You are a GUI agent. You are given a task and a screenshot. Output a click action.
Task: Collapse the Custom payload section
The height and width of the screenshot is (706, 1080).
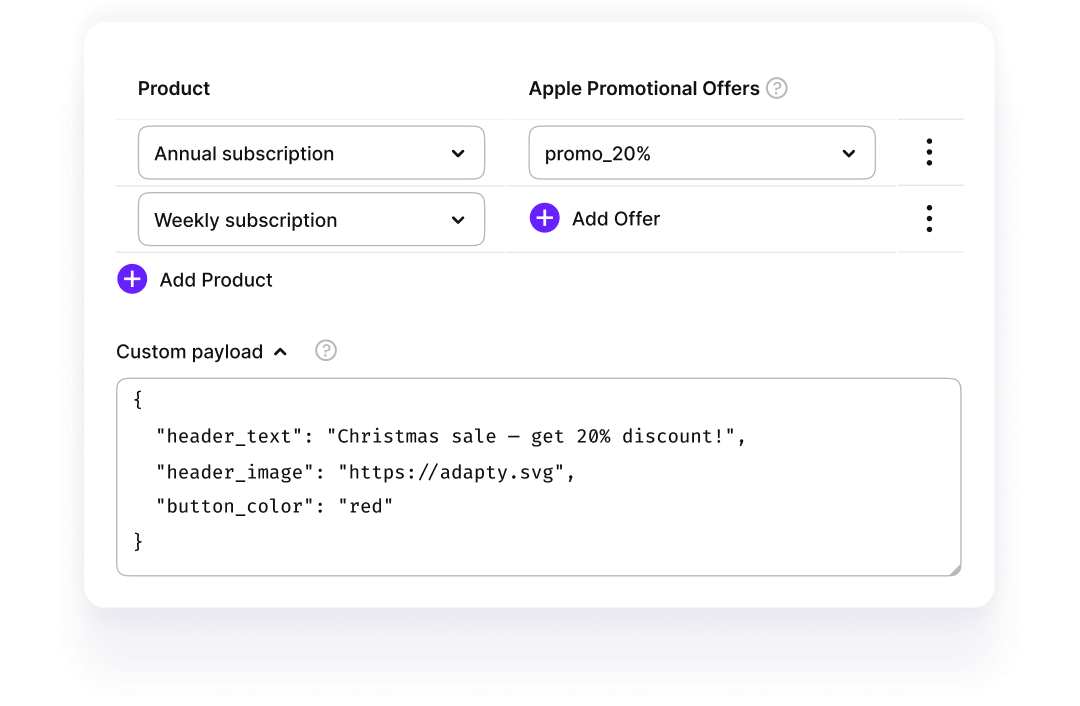(x=280, y=351)
